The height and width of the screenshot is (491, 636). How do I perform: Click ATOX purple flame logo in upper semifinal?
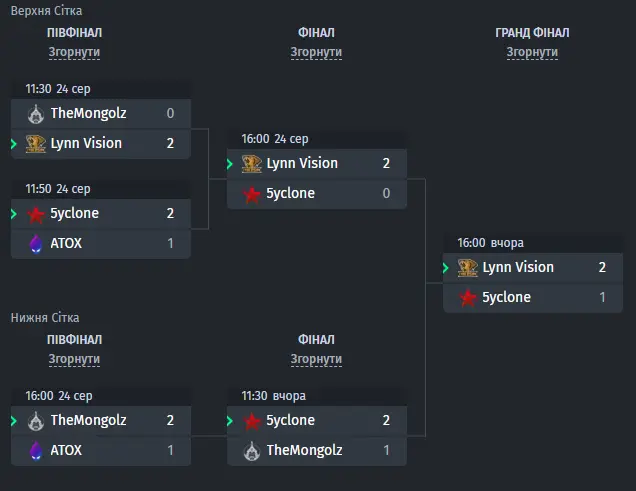(36, 244)
